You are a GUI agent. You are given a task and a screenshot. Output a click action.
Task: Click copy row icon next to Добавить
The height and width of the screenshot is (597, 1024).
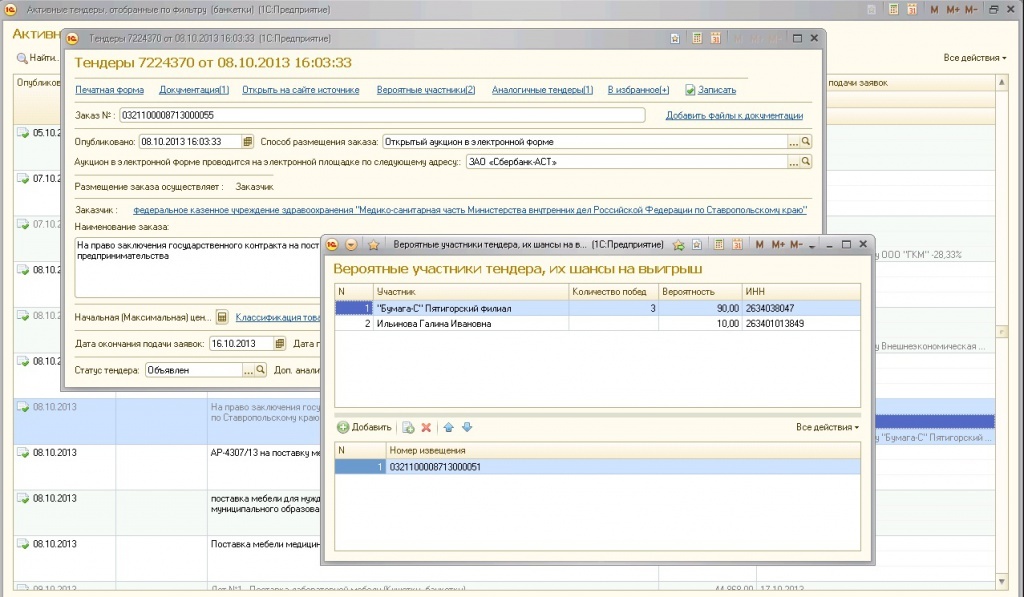408,427
